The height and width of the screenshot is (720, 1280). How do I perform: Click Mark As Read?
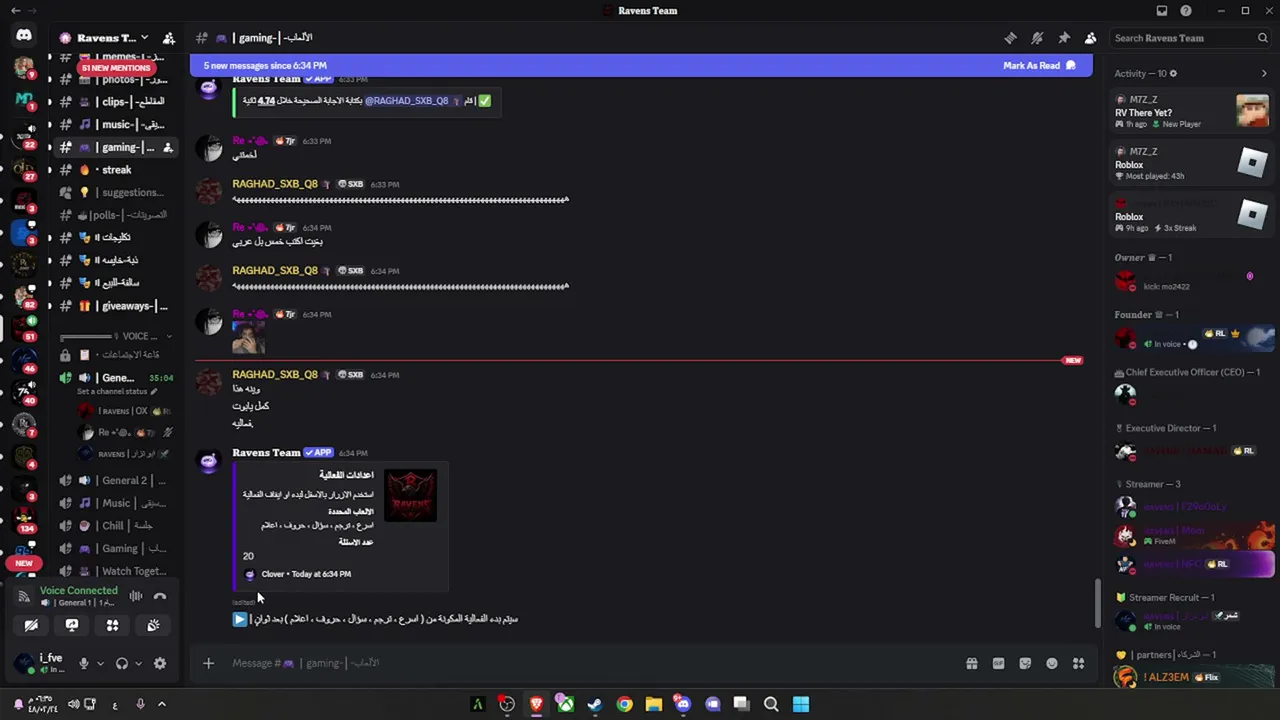pos(1039,66)
